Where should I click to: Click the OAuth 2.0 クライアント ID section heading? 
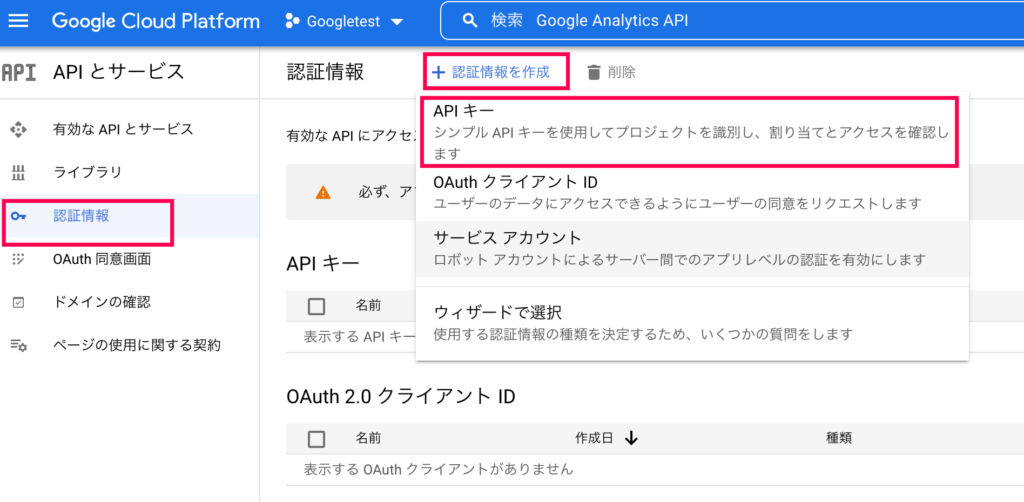[x=401, y=396]
